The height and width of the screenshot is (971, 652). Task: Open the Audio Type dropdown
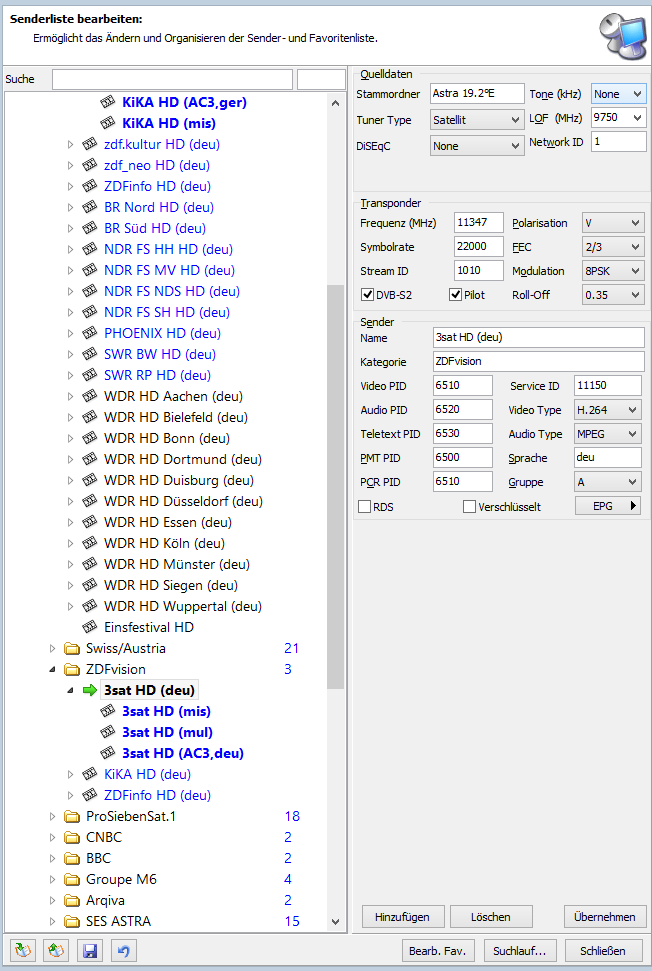tap(608, 434)
